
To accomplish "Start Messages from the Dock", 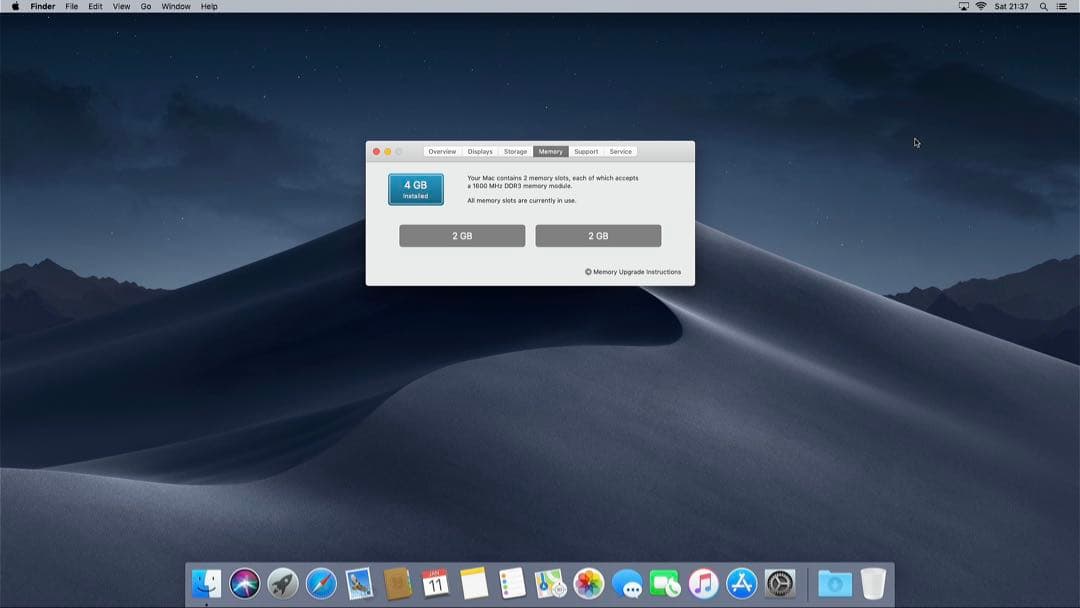I will pos(627,583).
